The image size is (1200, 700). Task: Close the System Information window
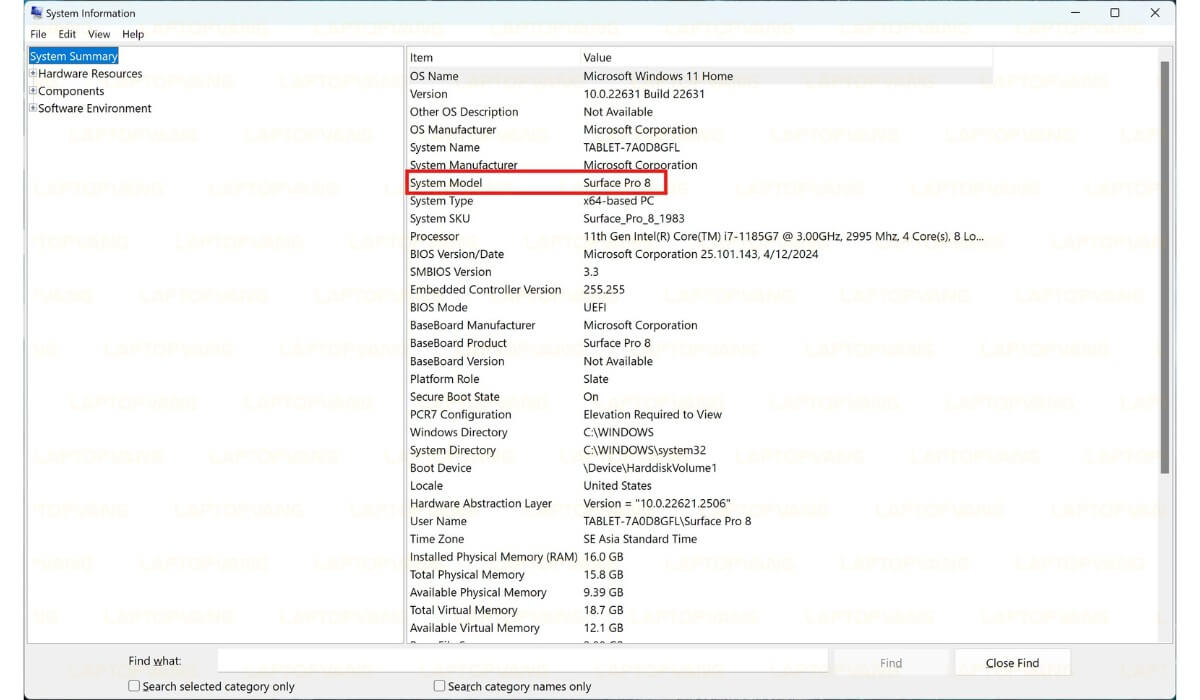1156,13
